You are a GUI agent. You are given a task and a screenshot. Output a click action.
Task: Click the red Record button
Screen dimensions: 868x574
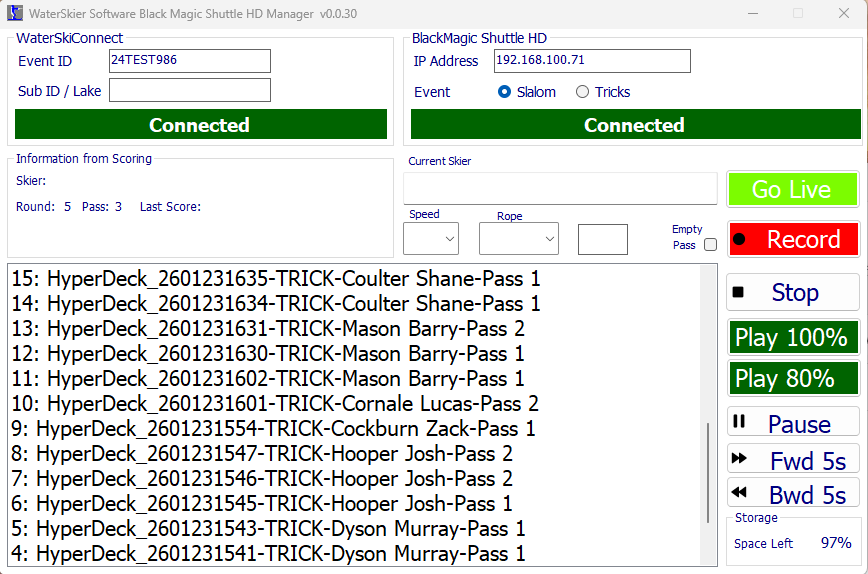[793, 240]
